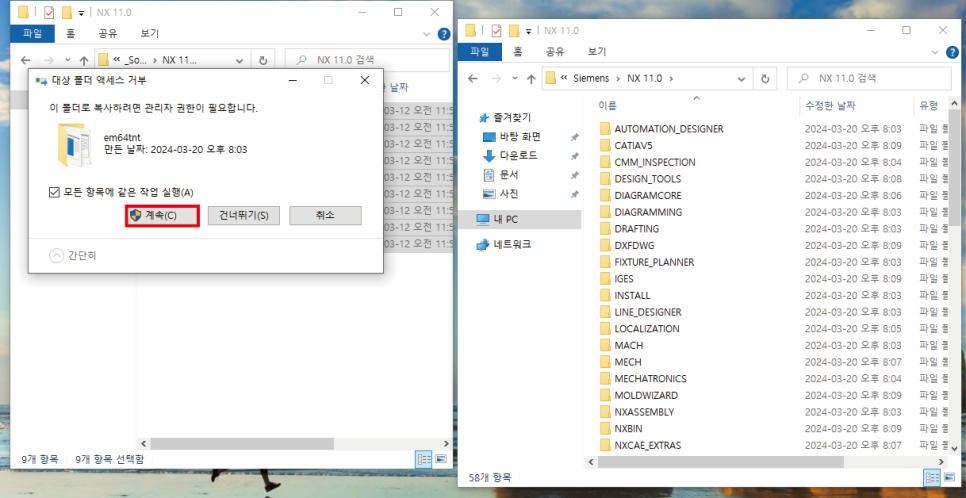Open 파일 tab in right window

point(481,51)
